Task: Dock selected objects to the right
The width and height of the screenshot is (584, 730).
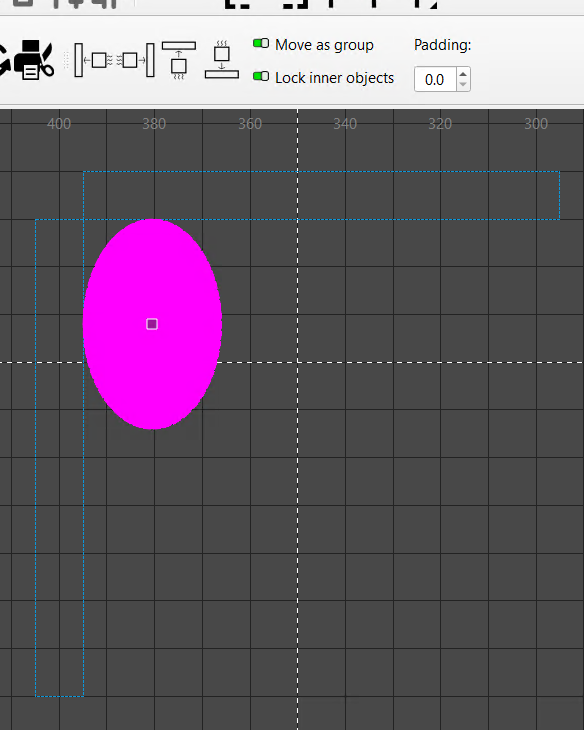Action: [x=135, y=60]
